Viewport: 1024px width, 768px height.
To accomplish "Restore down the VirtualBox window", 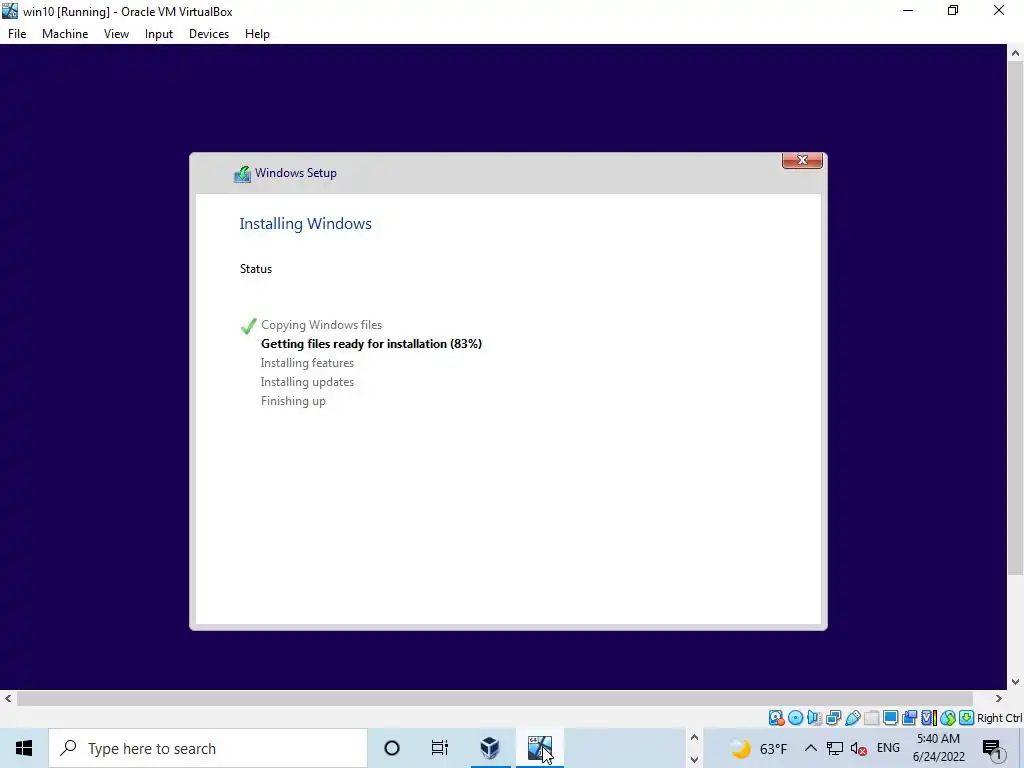I will coord(953,10).
